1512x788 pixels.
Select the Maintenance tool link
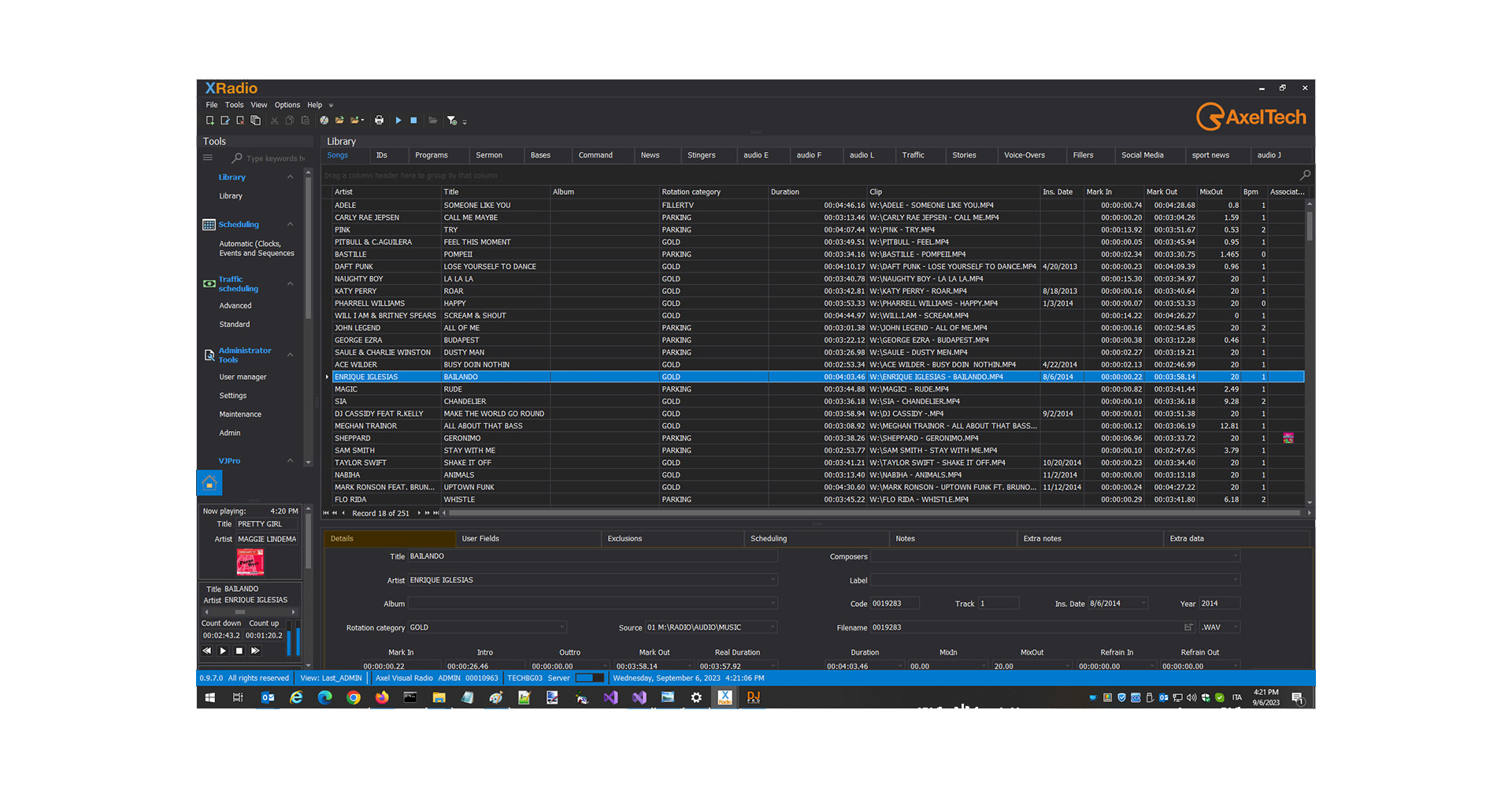(x=240, y=414)
